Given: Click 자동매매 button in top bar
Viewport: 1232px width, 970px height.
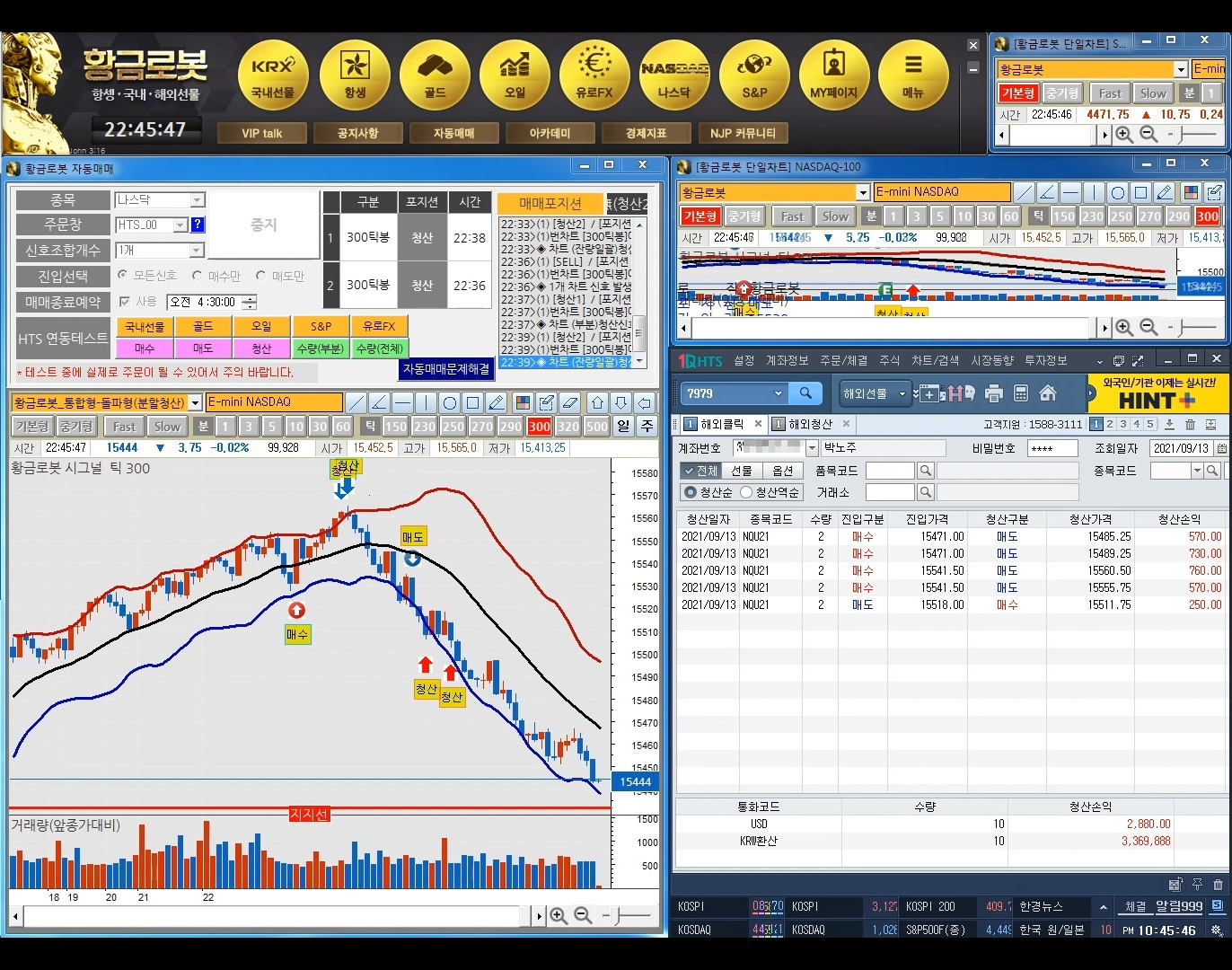Looking at the screenshot, I should (453, 133).
